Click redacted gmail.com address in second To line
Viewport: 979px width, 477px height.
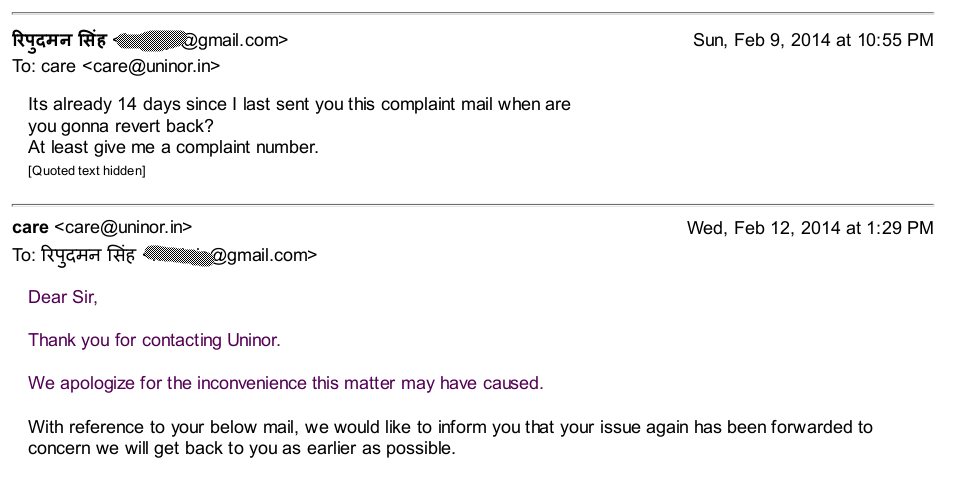coord(230,255)
